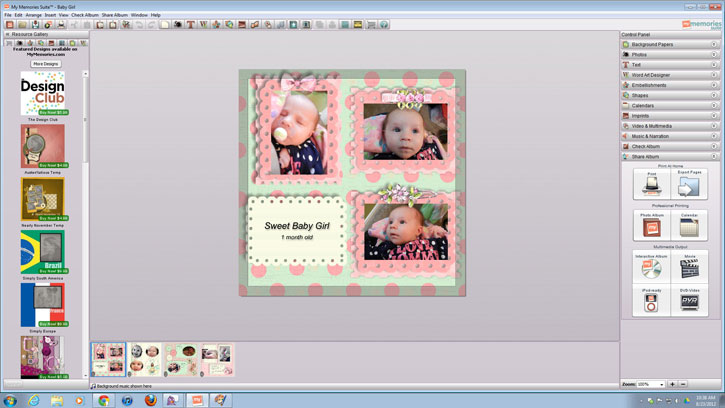Click the shapes toolbar icon

[229, 25]
